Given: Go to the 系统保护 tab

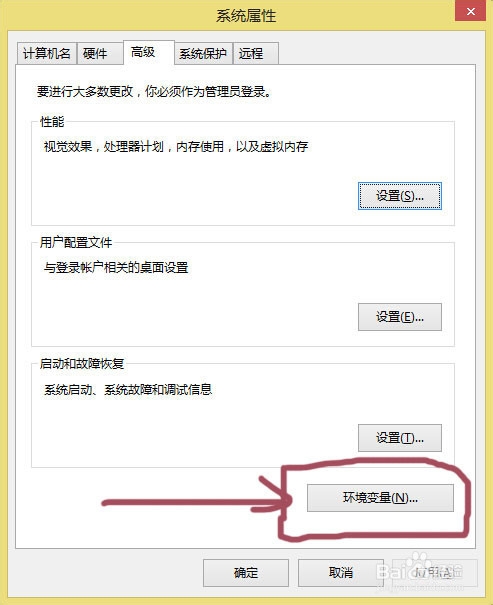Looking at the screenshot, I should (x=203, y=53).
